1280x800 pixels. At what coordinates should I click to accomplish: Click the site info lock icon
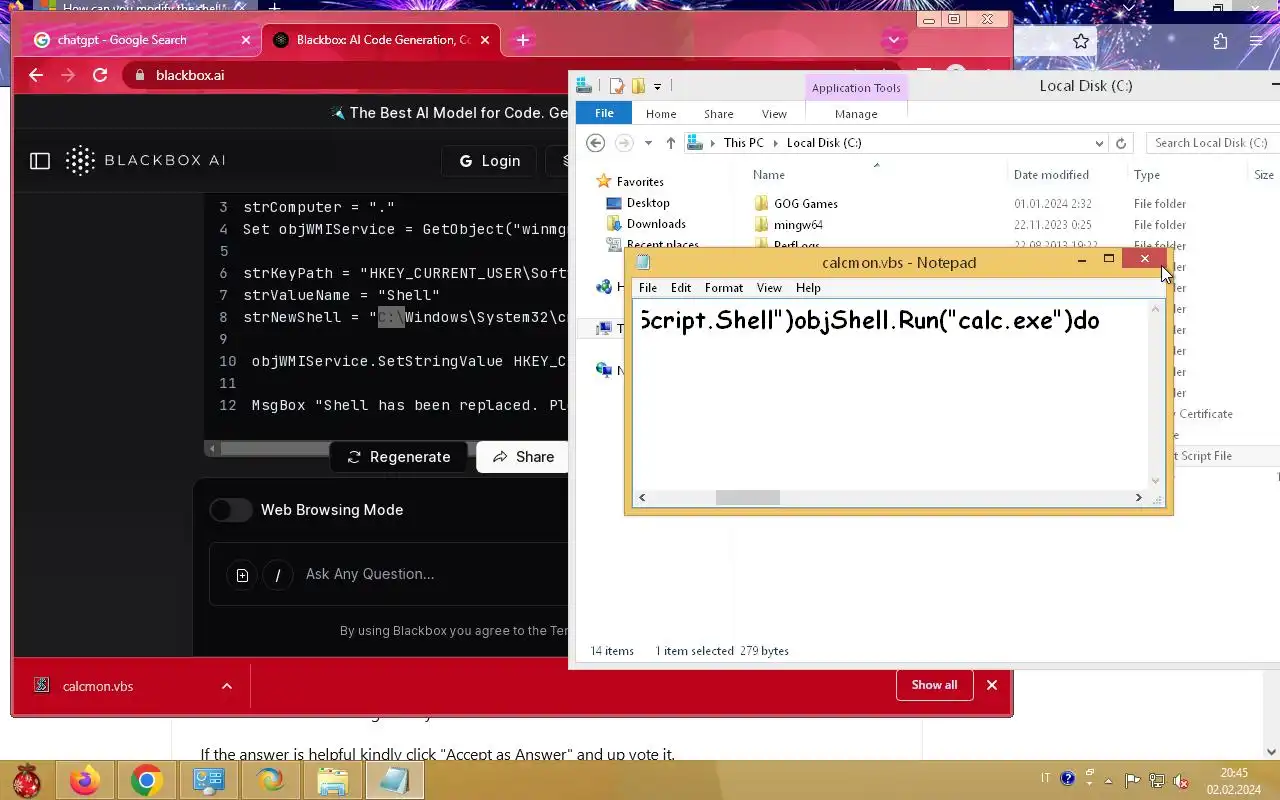tap(139, 75)
